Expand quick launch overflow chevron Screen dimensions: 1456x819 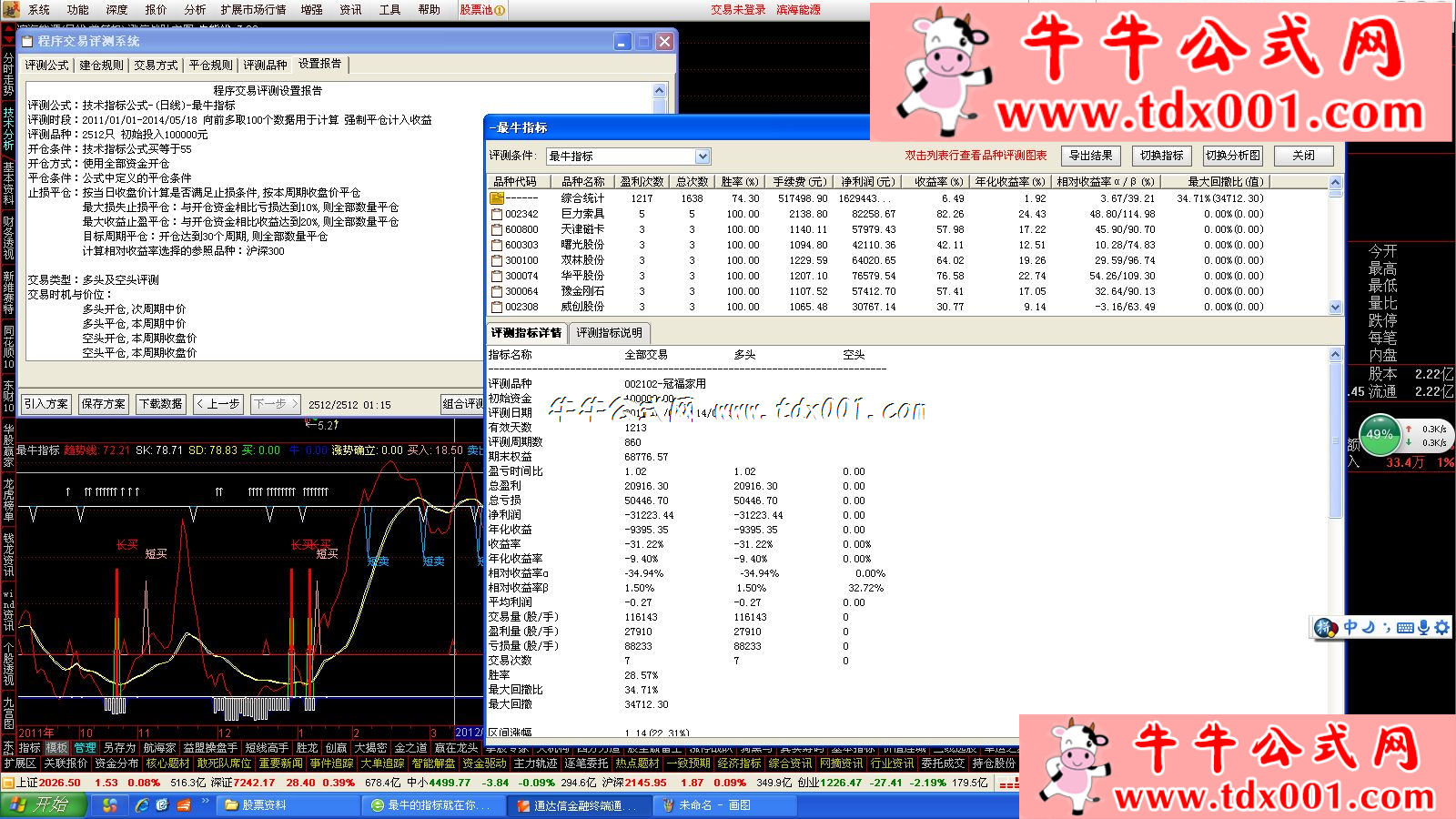[x=207, y=802]
